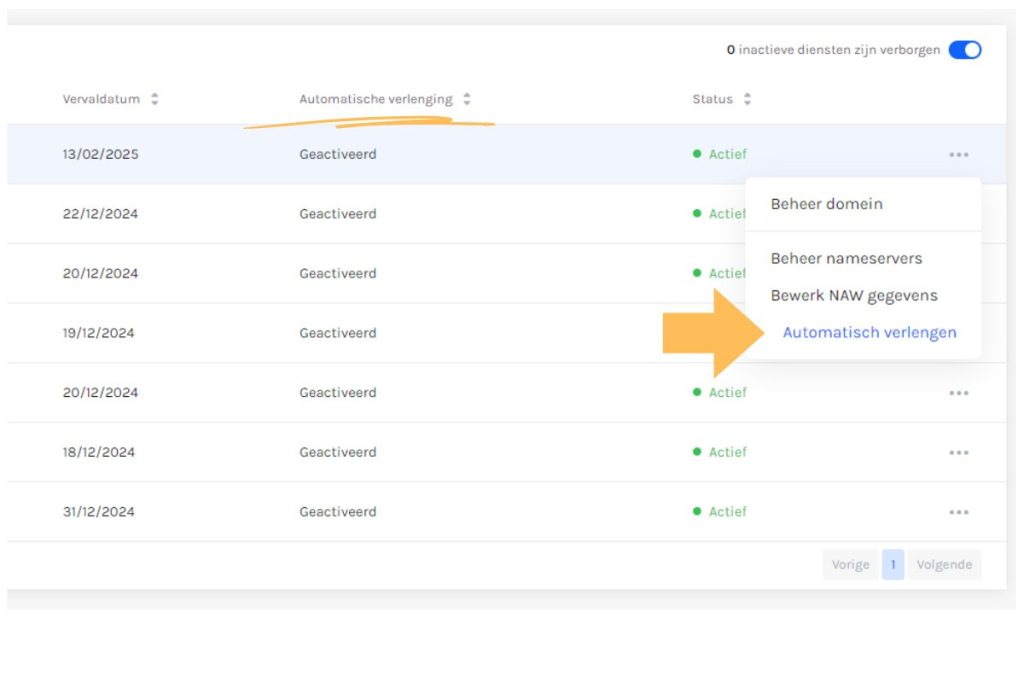Go to previous page with Vorige

(850, 565)
